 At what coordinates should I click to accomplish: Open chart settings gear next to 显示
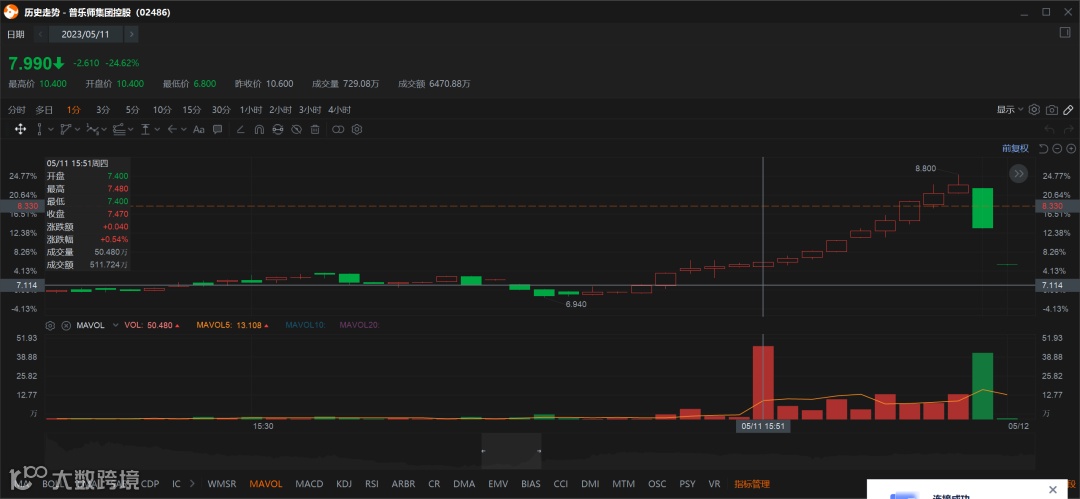click(1034, 110)
